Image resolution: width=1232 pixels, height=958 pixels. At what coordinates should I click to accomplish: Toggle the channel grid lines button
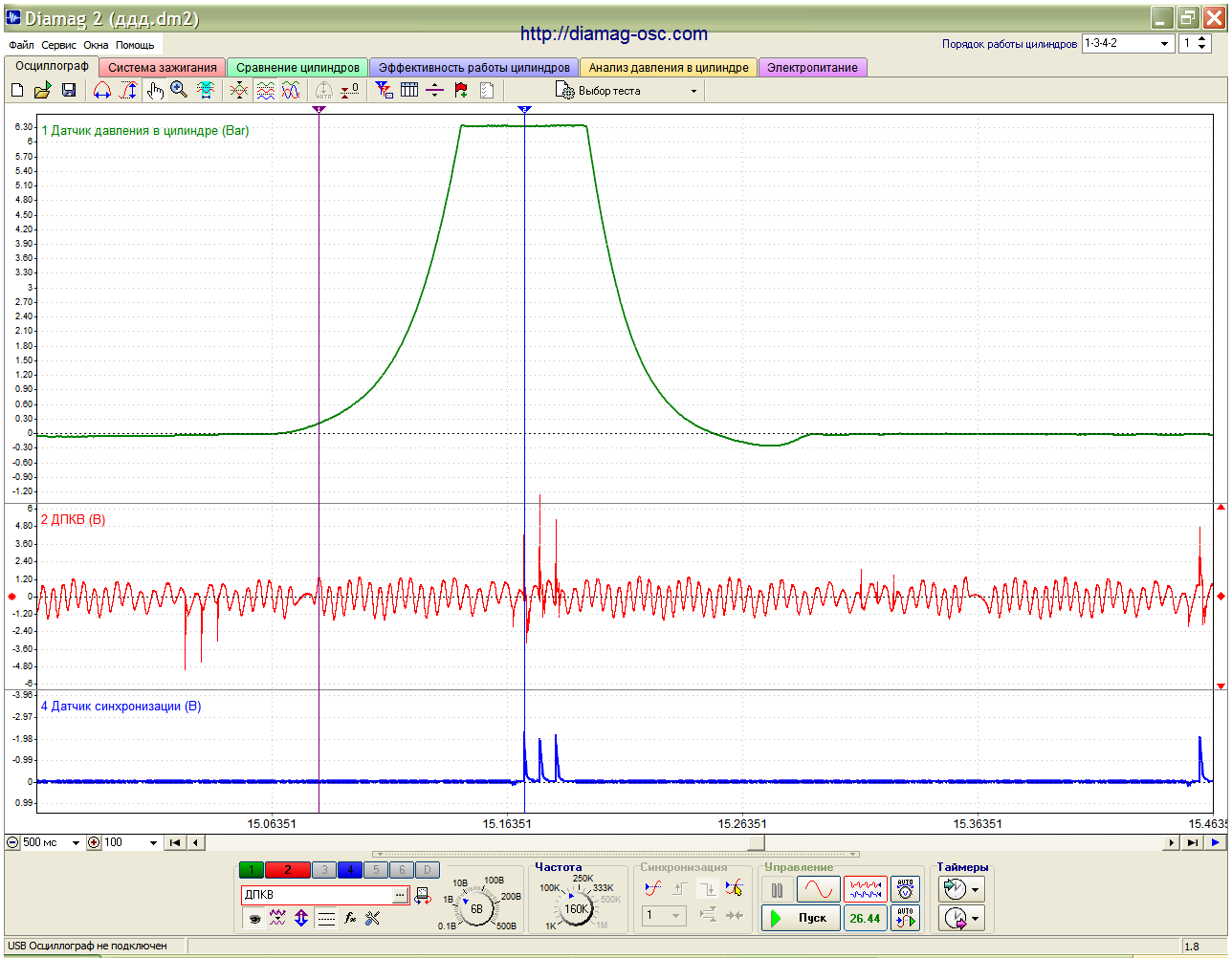point(326,919)
